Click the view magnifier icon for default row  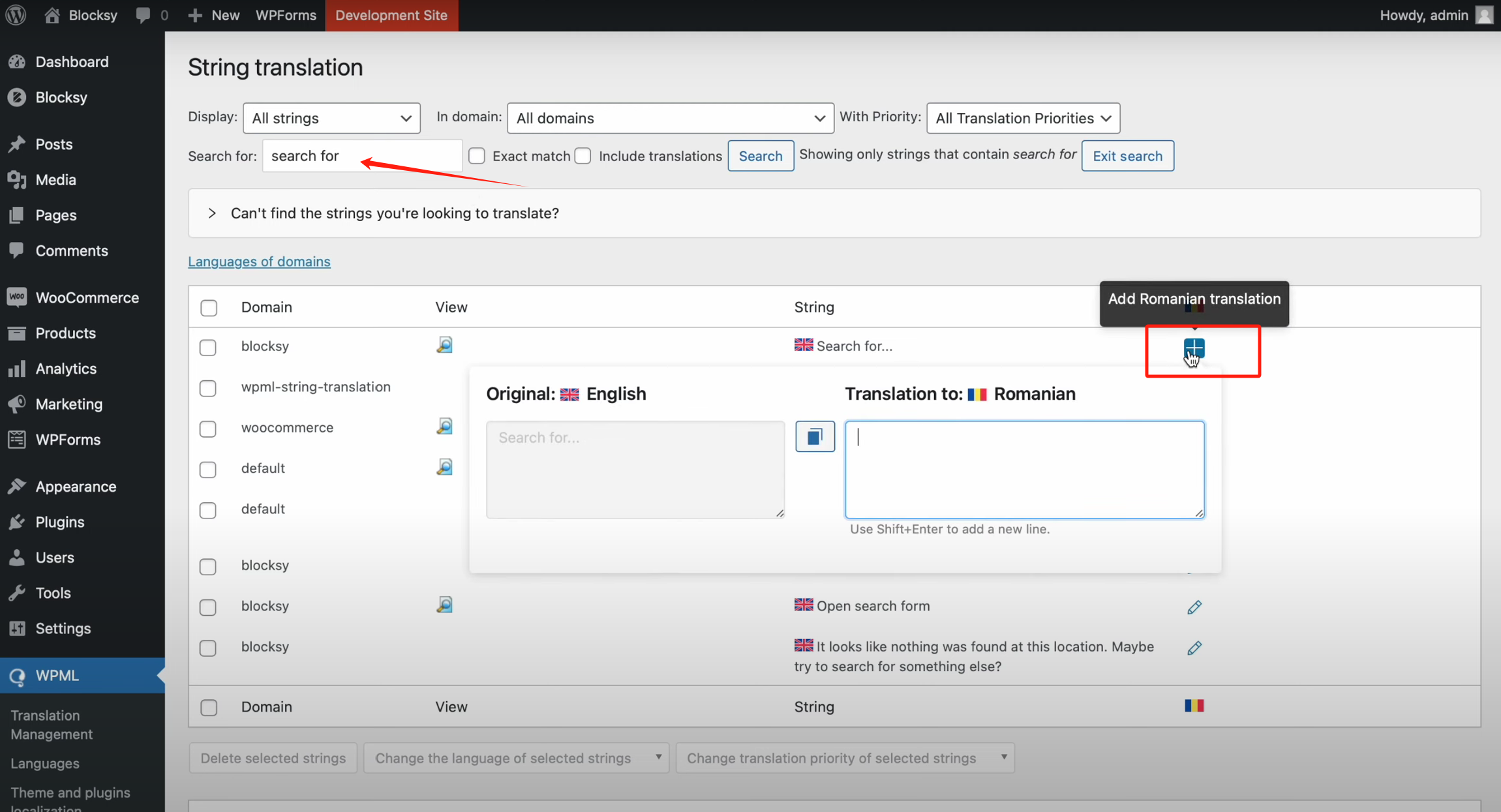point(444,467)
